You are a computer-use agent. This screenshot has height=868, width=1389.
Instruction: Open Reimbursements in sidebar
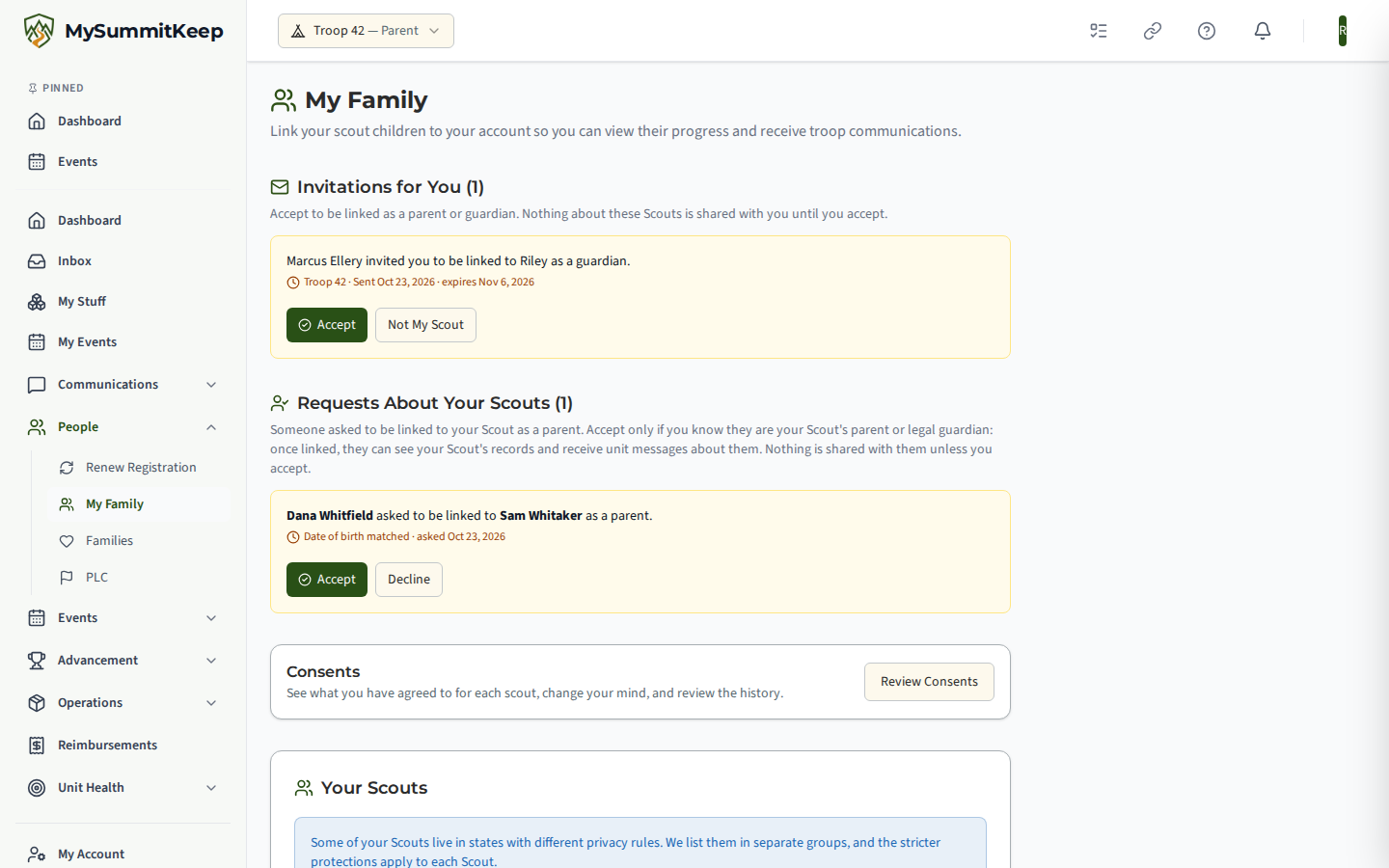(123, 746)
